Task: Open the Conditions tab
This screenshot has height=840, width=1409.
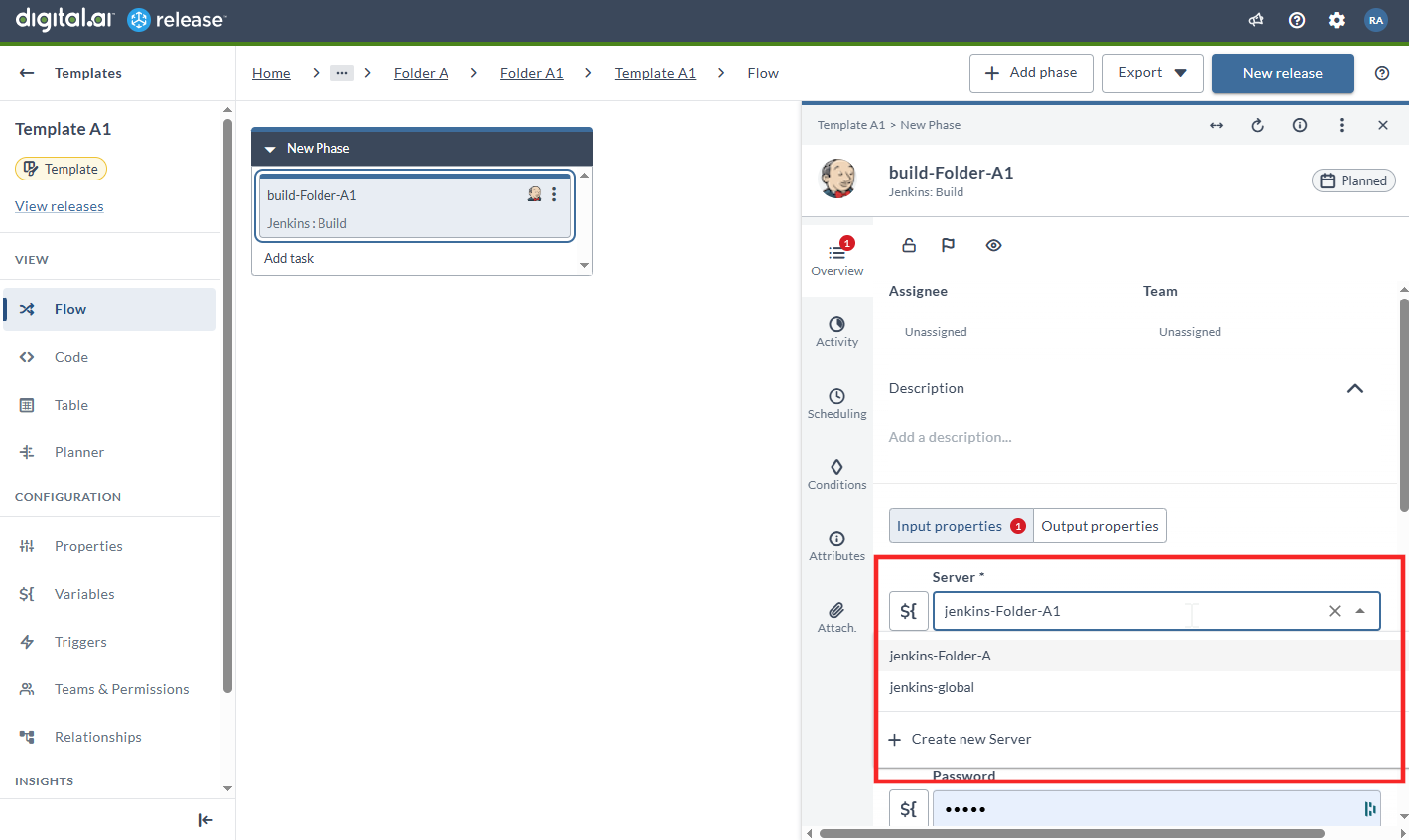Action: [837, 475]
